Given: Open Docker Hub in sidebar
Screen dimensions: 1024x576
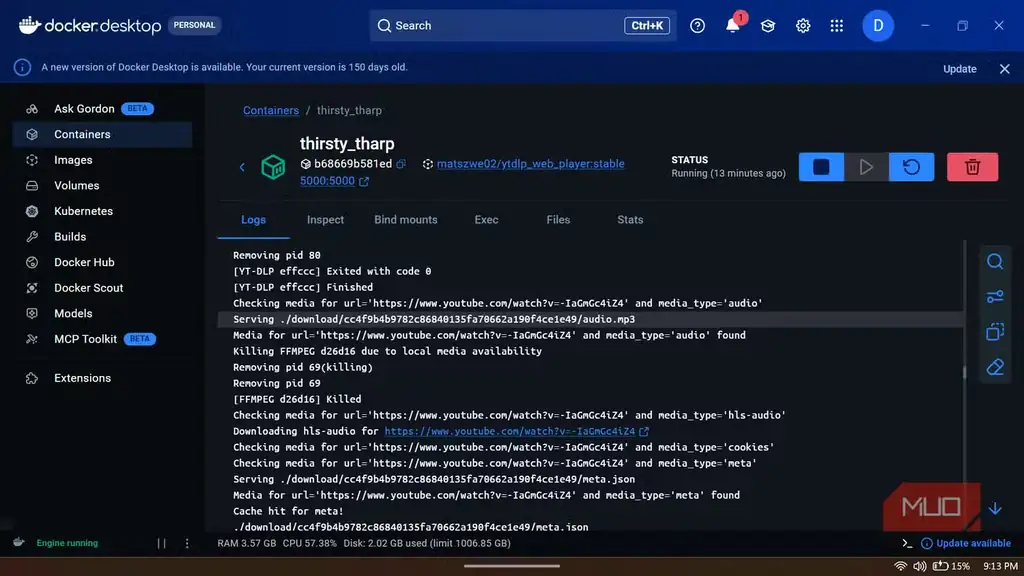Looking at the screenshot, I should point(103,262).
